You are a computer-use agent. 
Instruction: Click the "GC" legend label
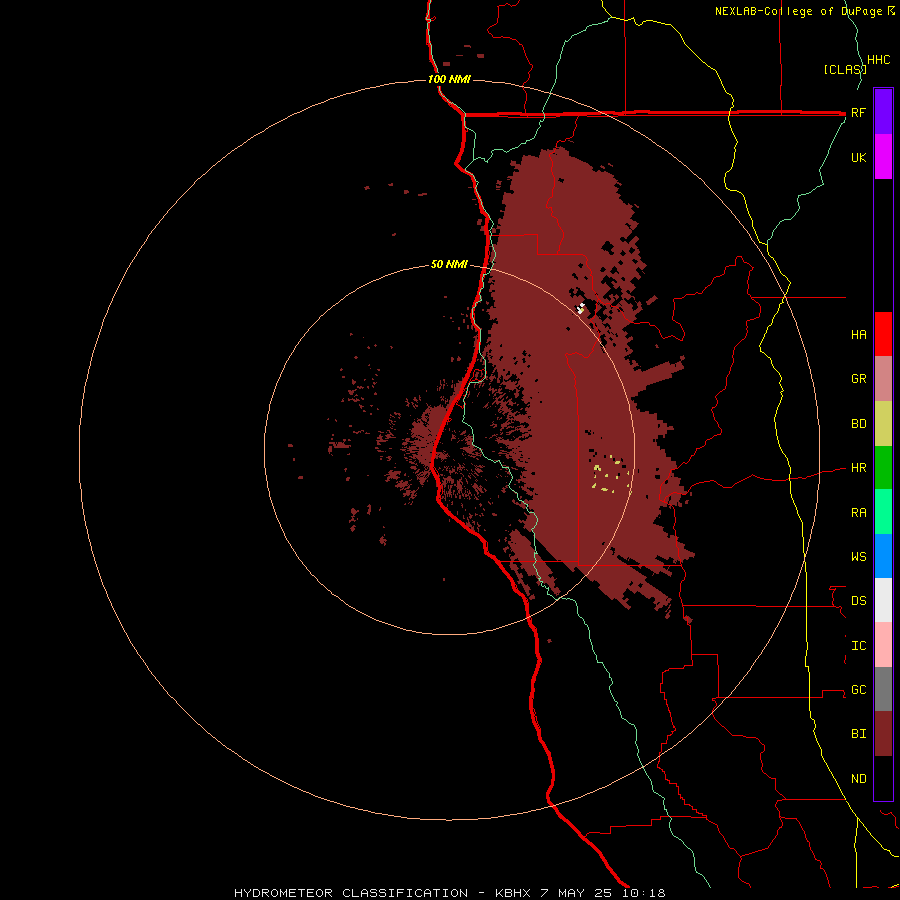[x=858, y=690]
